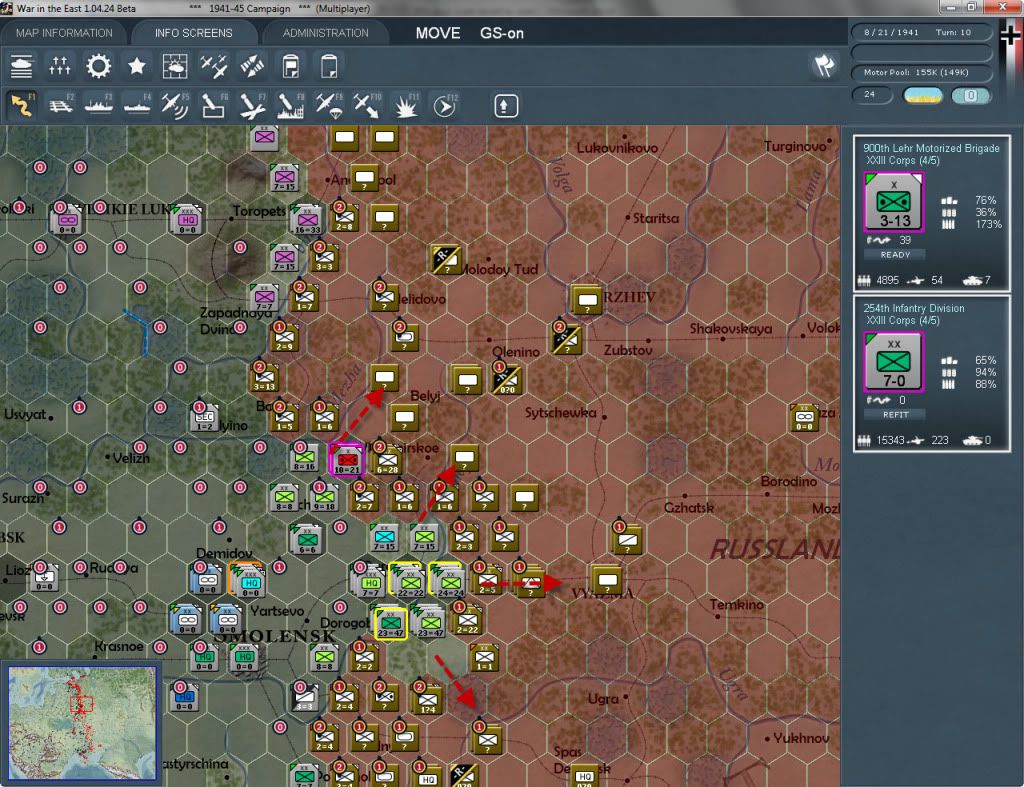Image resolution: width=1024 pixels, height=787 pixels.
Task: Click the MOVE mode label
Action: 438,33
